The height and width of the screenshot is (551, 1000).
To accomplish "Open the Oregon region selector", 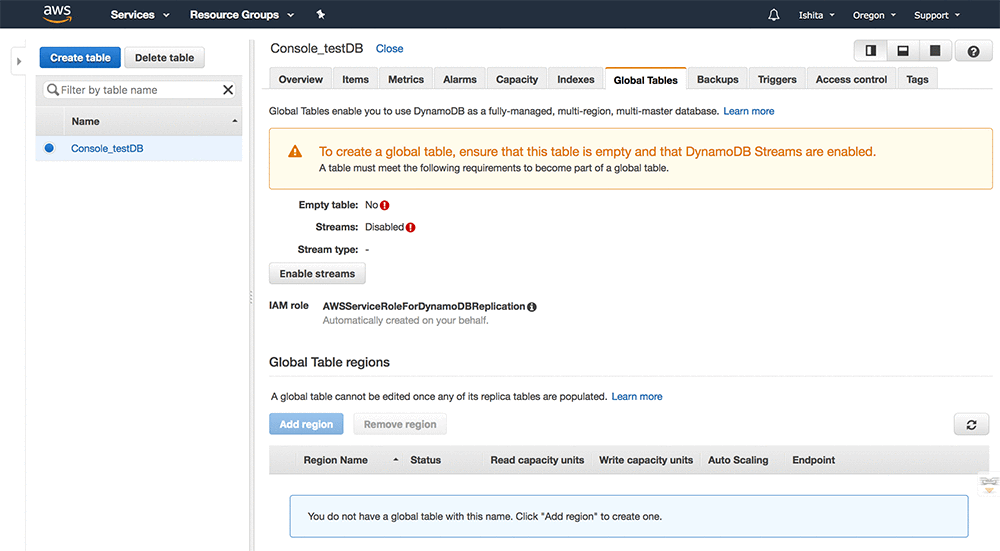I will [874, 15].
